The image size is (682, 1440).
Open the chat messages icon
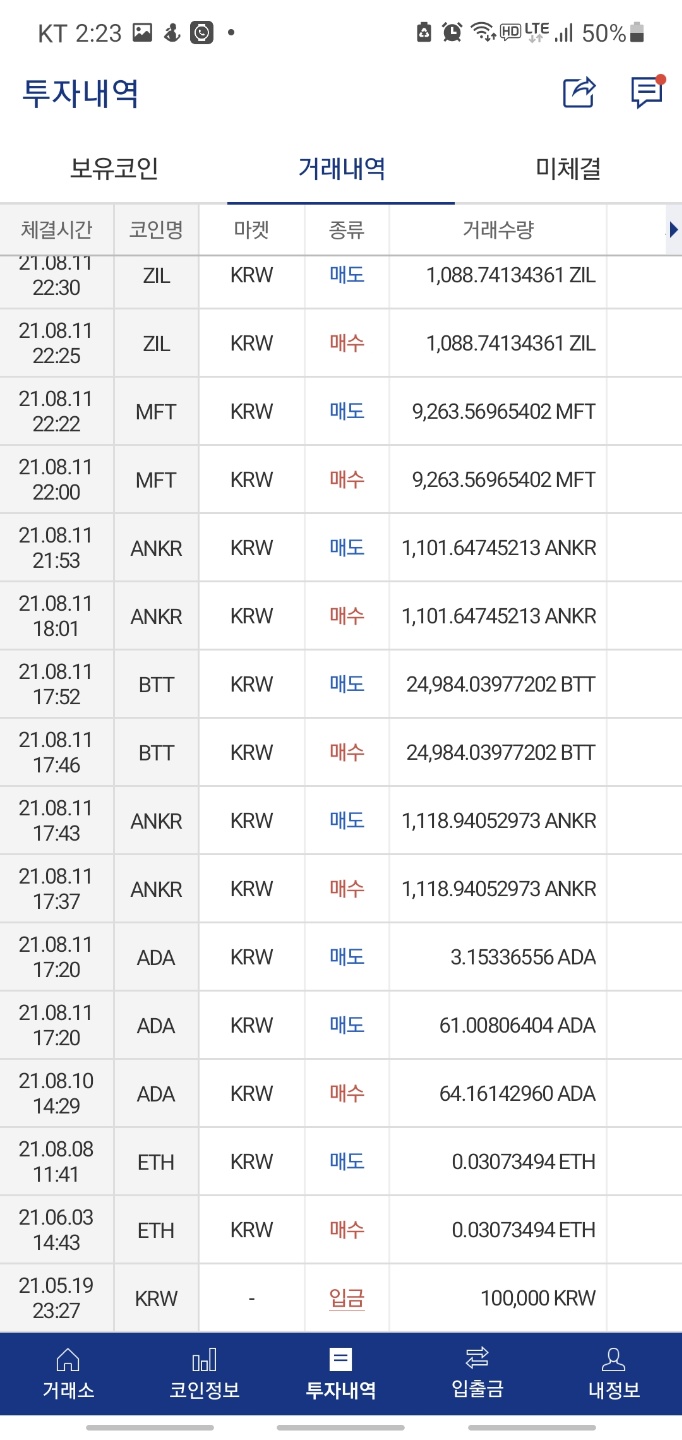pyautogui.click(x=647, y=92)
